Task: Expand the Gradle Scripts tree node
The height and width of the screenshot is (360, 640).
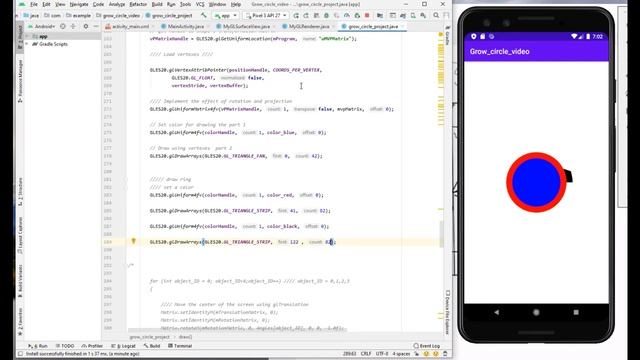Action: 28,44
